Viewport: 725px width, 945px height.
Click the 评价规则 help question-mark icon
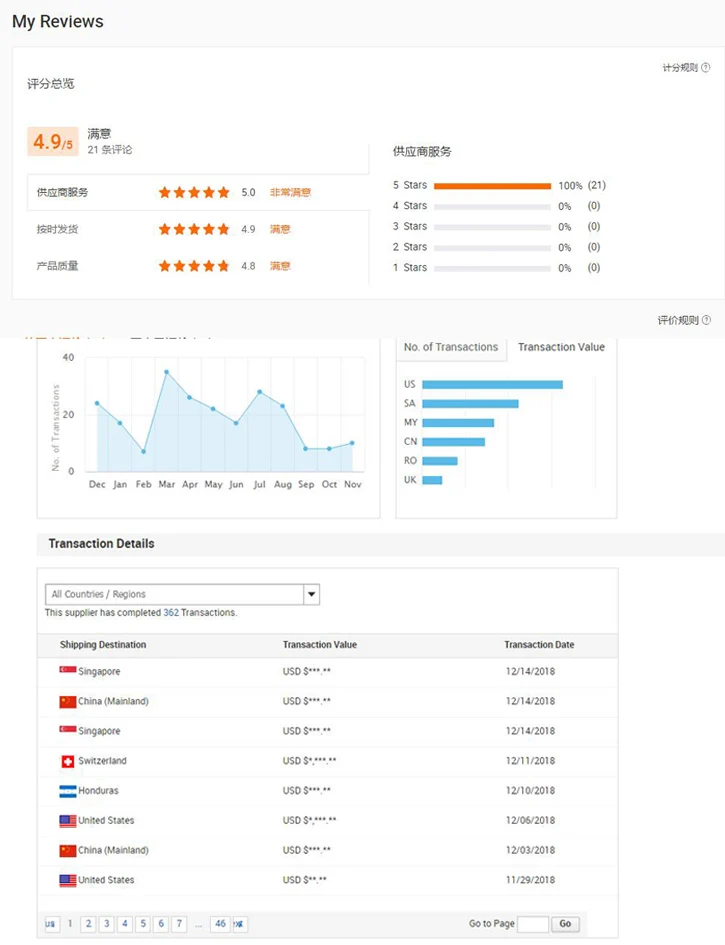[x=706, y=320]
